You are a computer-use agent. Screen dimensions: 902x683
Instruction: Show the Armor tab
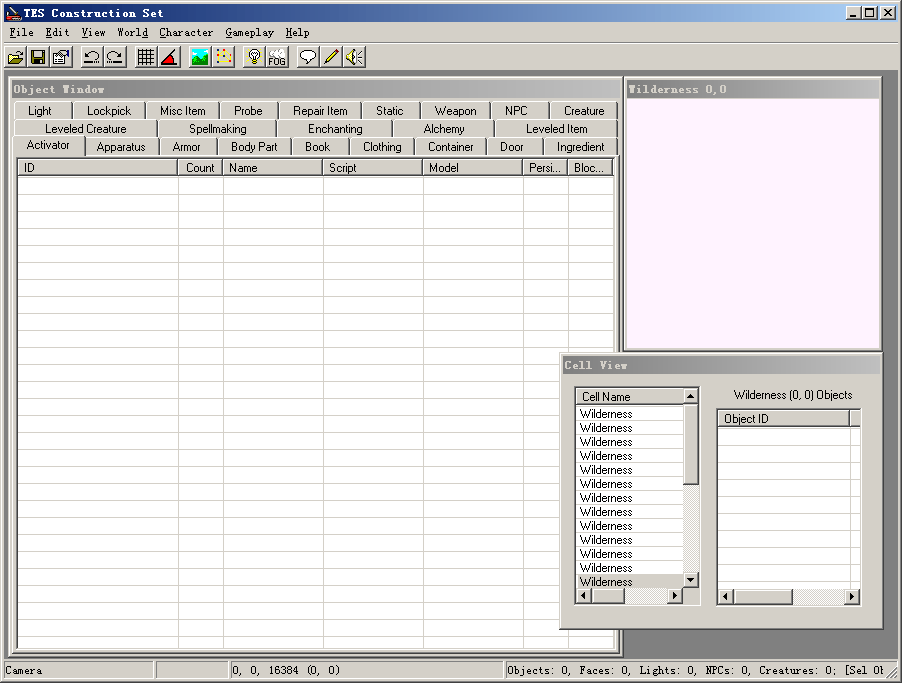pyautogui.click(x=186, y=147)
